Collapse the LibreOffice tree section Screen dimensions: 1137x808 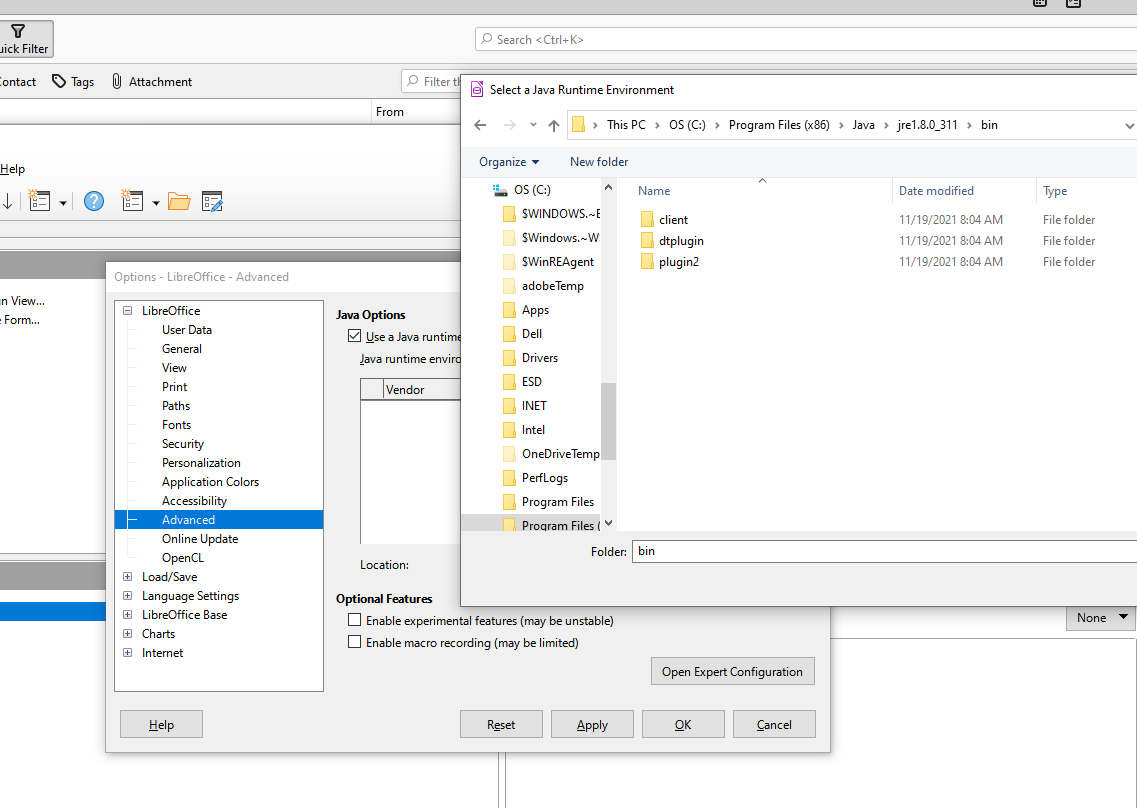click(x=127, y=310)
